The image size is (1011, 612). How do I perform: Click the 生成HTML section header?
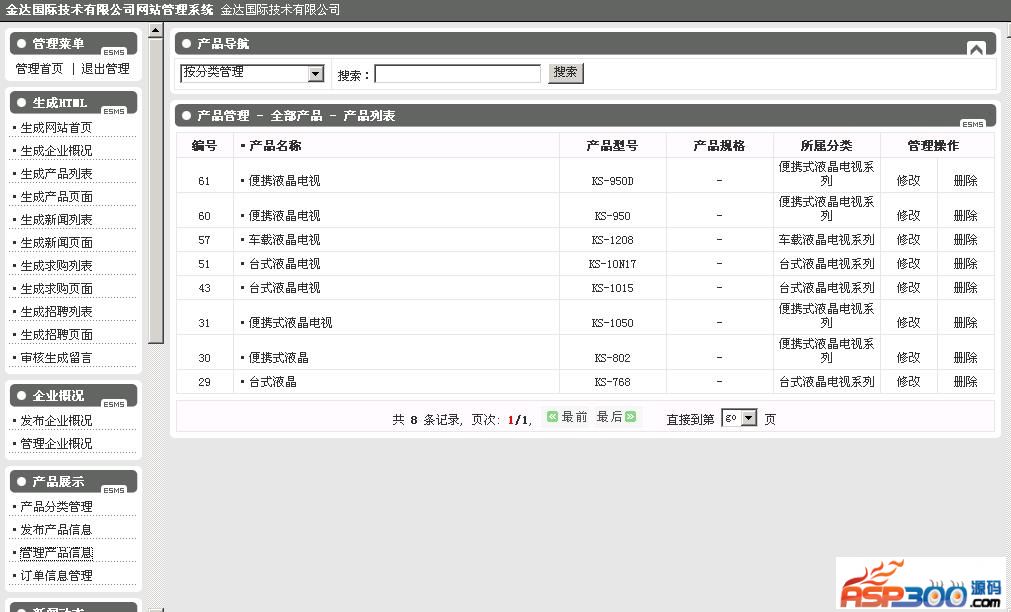[x=74, y=103]
